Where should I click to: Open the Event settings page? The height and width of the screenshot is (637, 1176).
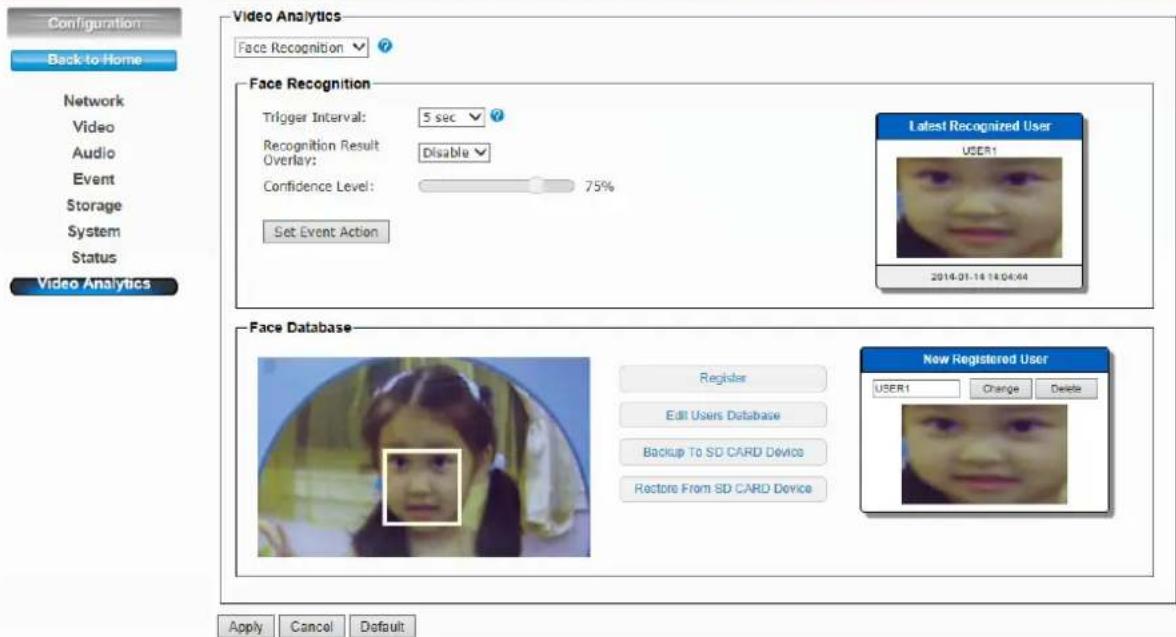[x=94, y=179]
